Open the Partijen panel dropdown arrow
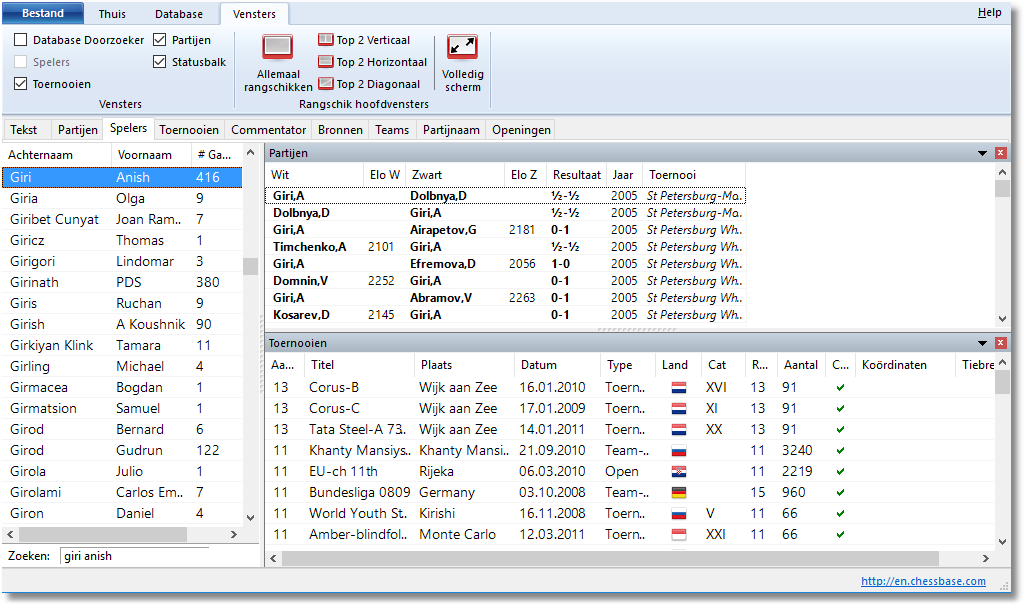Image resolution: width=1025 pixels, height=607 pixels. (x=982, y=153)
